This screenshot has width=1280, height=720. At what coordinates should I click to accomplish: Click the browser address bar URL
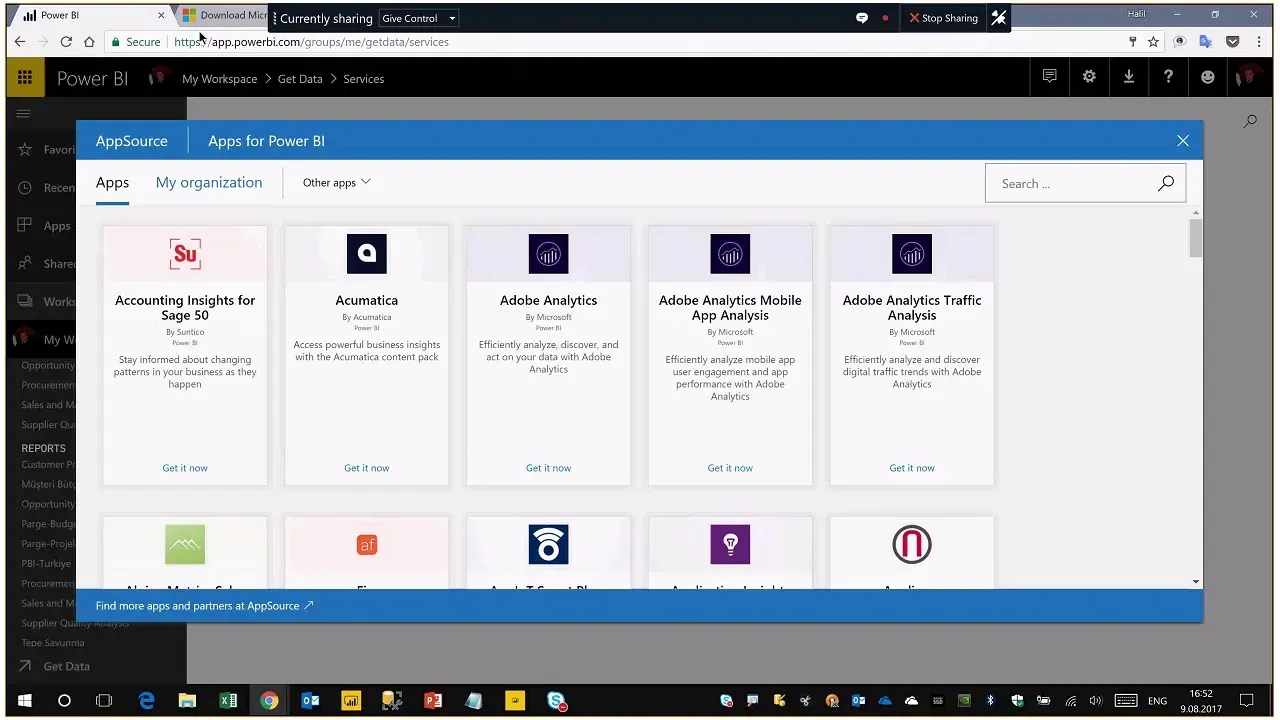click(311, 42)
